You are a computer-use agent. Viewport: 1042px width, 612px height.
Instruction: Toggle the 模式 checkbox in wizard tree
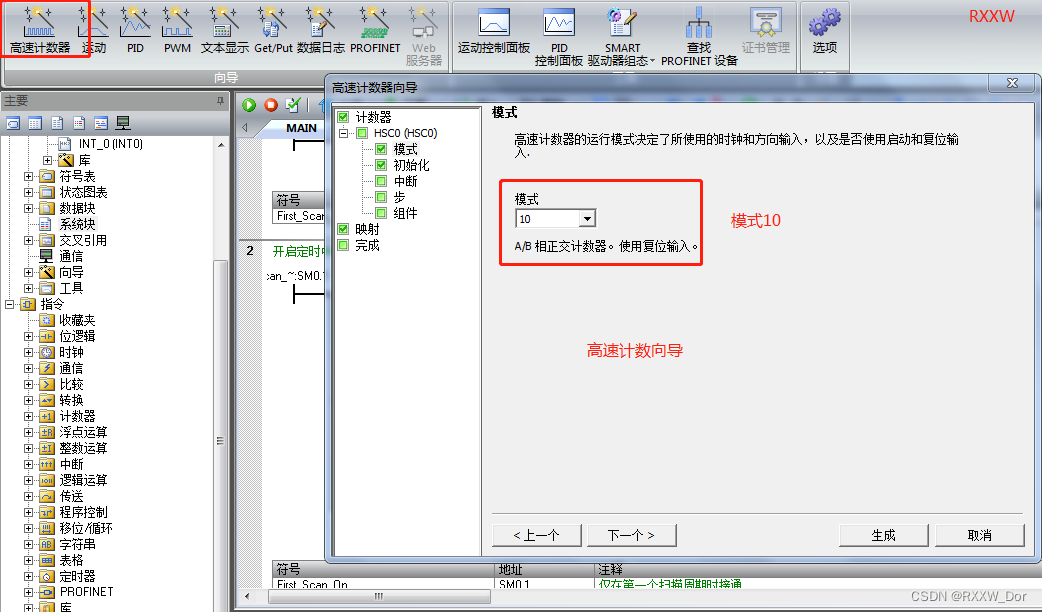(381, 149)
